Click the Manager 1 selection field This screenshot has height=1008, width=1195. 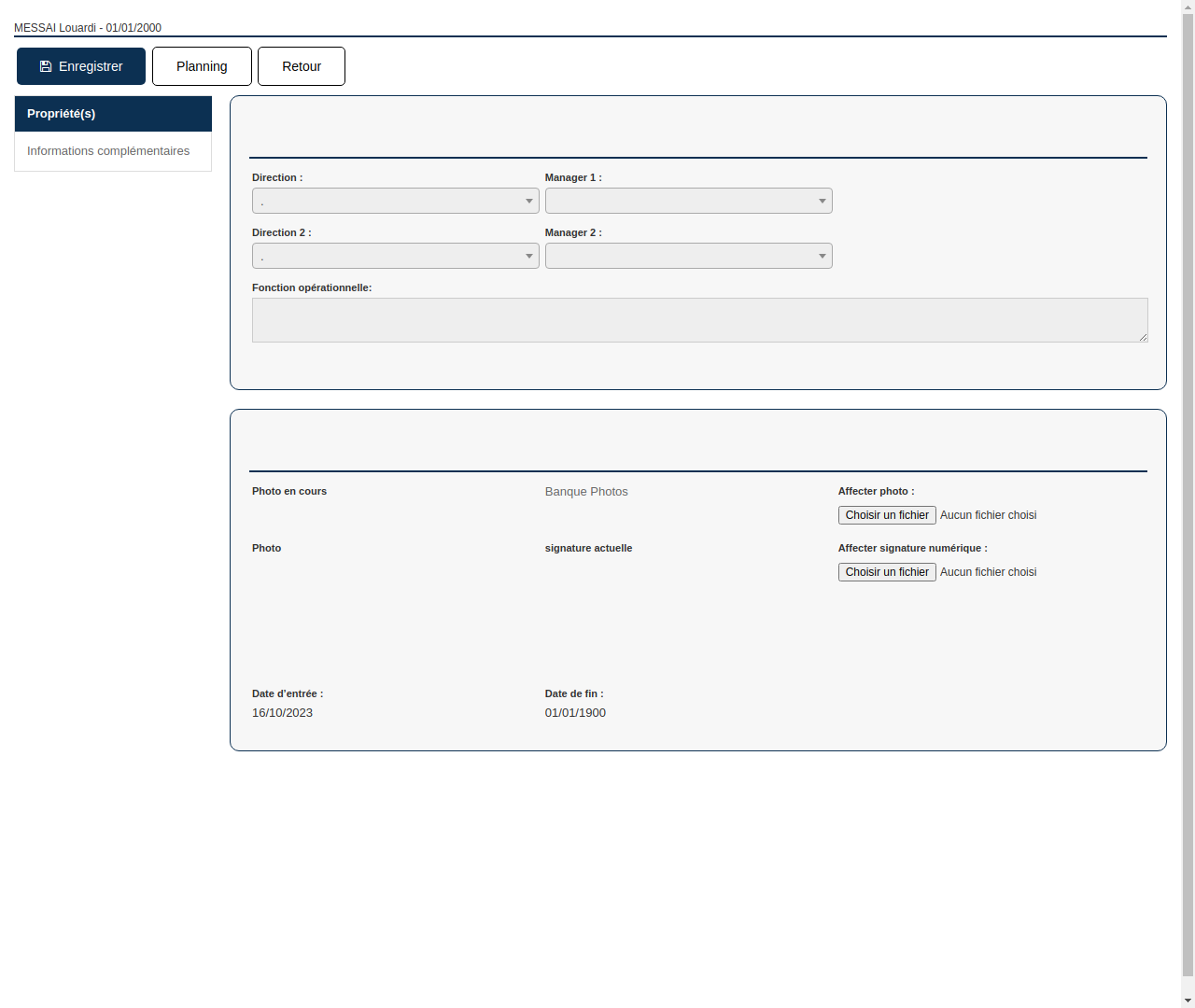688,201
